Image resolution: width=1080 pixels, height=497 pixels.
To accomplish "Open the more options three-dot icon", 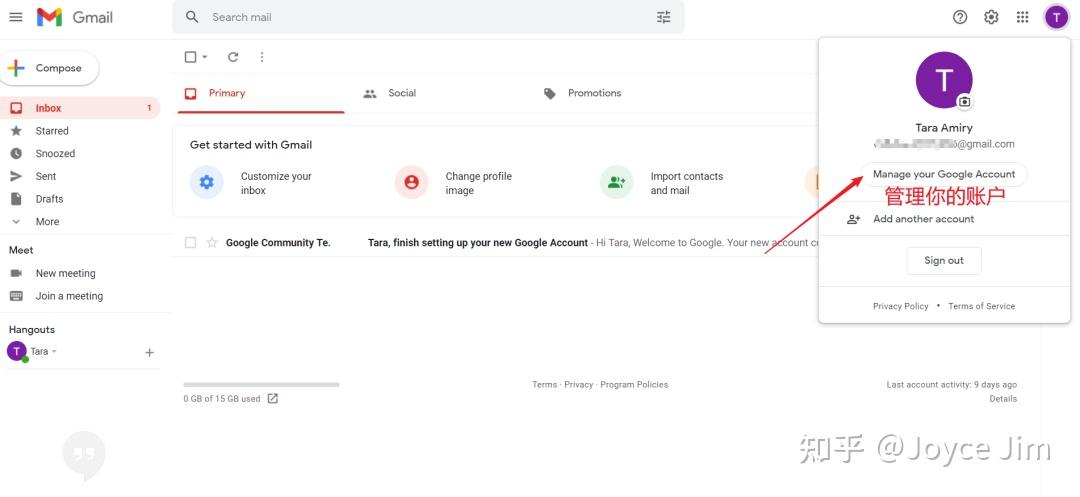I will (262, 57).
